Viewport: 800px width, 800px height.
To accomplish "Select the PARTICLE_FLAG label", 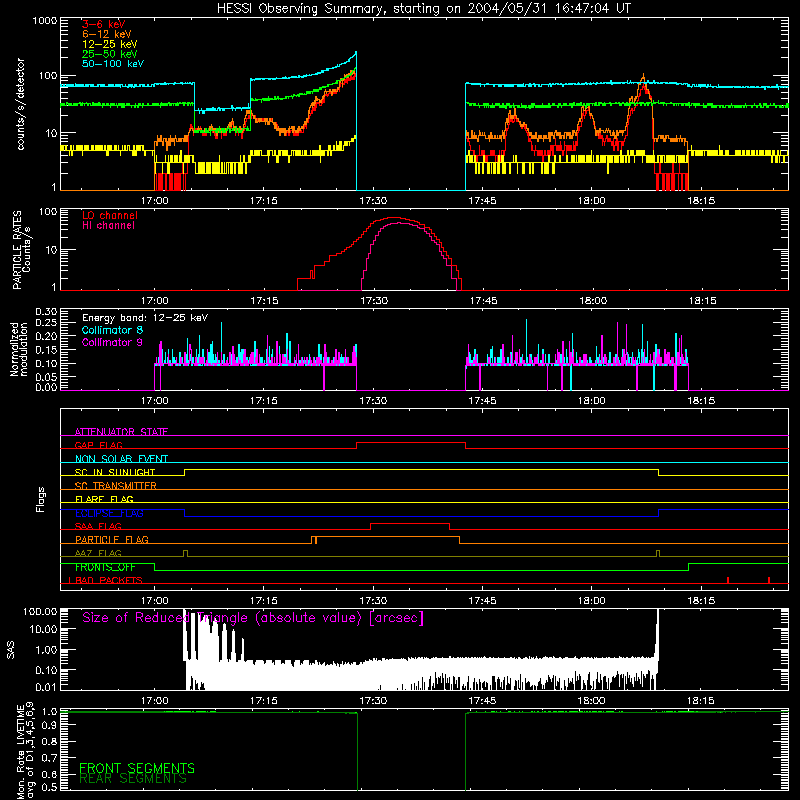I will (x=112, y=540).
